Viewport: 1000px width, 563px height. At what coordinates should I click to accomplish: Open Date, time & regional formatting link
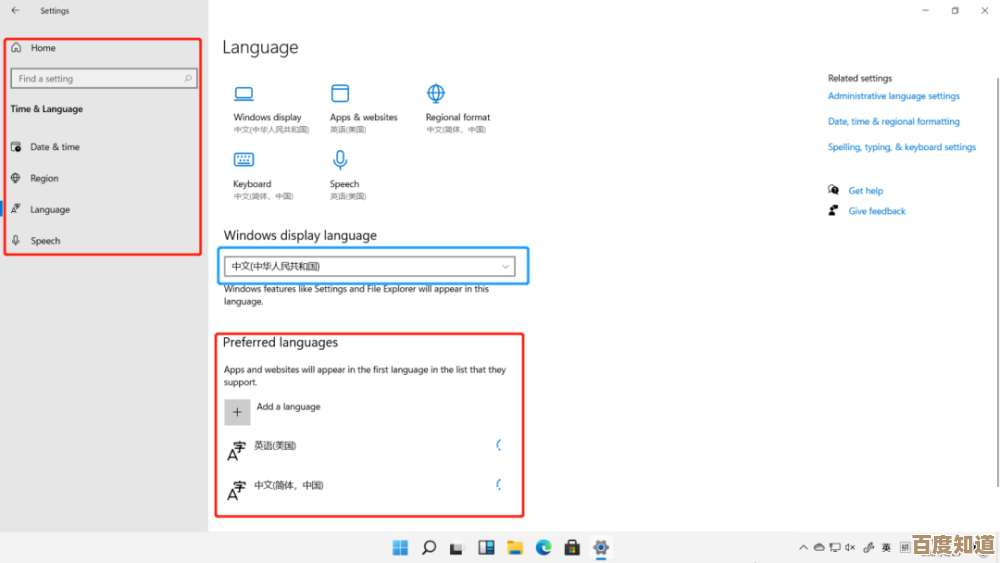893,121
